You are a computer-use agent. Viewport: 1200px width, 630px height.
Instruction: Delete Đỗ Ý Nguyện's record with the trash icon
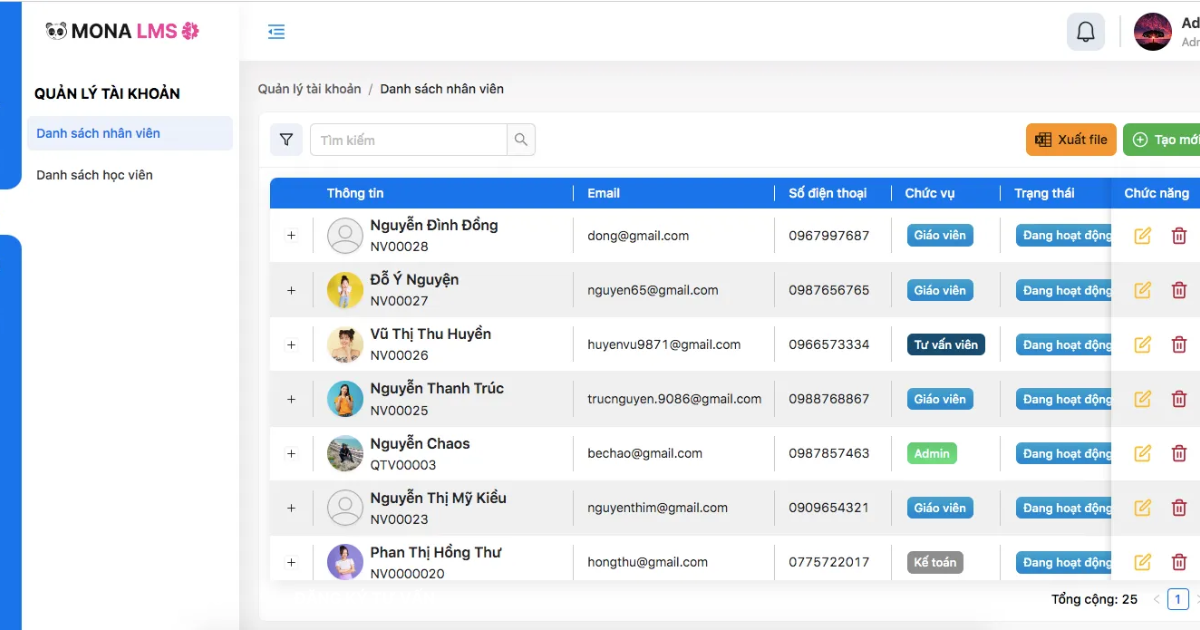[1179, 290]
